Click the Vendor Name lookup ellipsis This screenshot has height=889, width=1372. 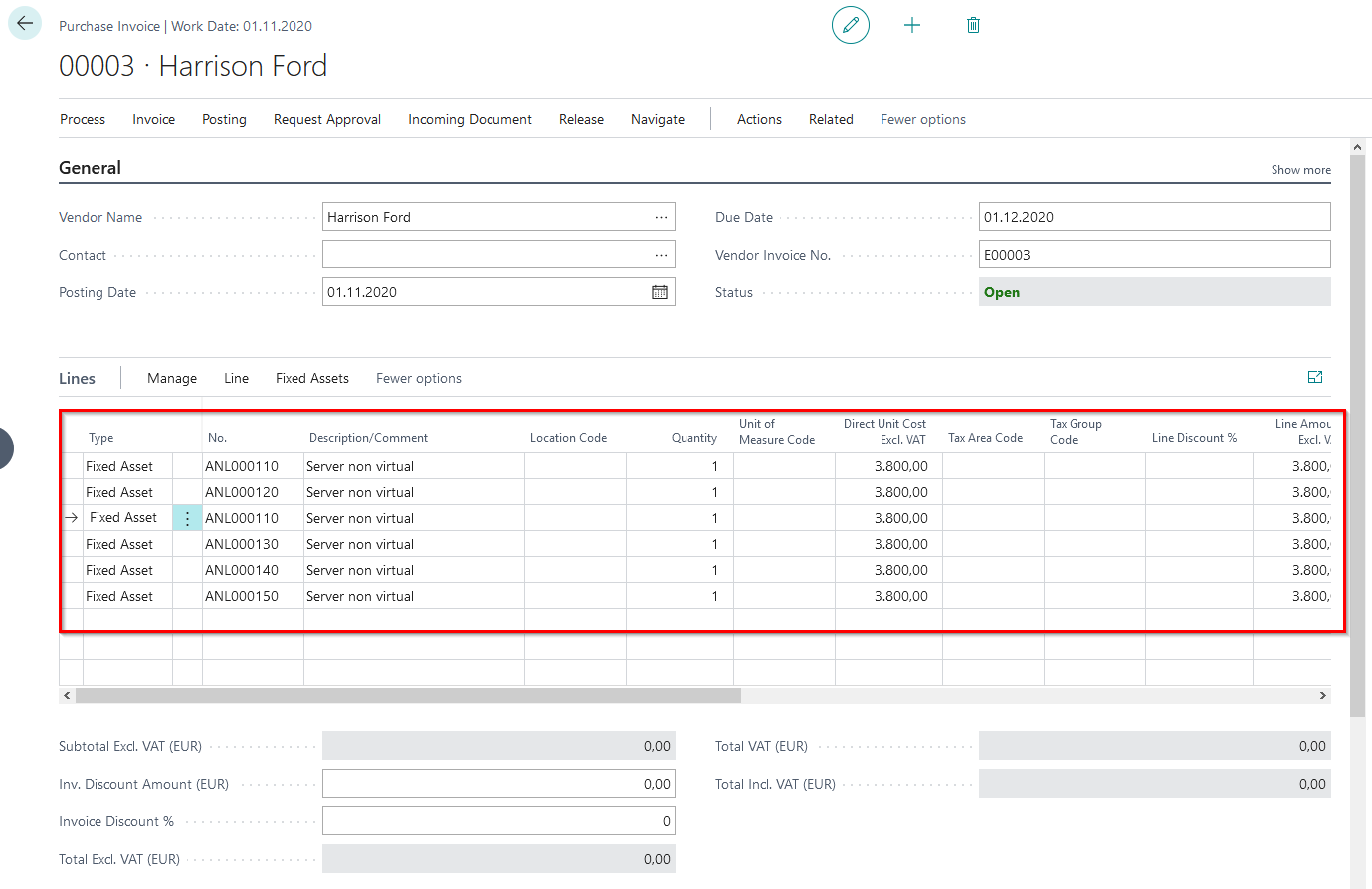tap(661, 217)
